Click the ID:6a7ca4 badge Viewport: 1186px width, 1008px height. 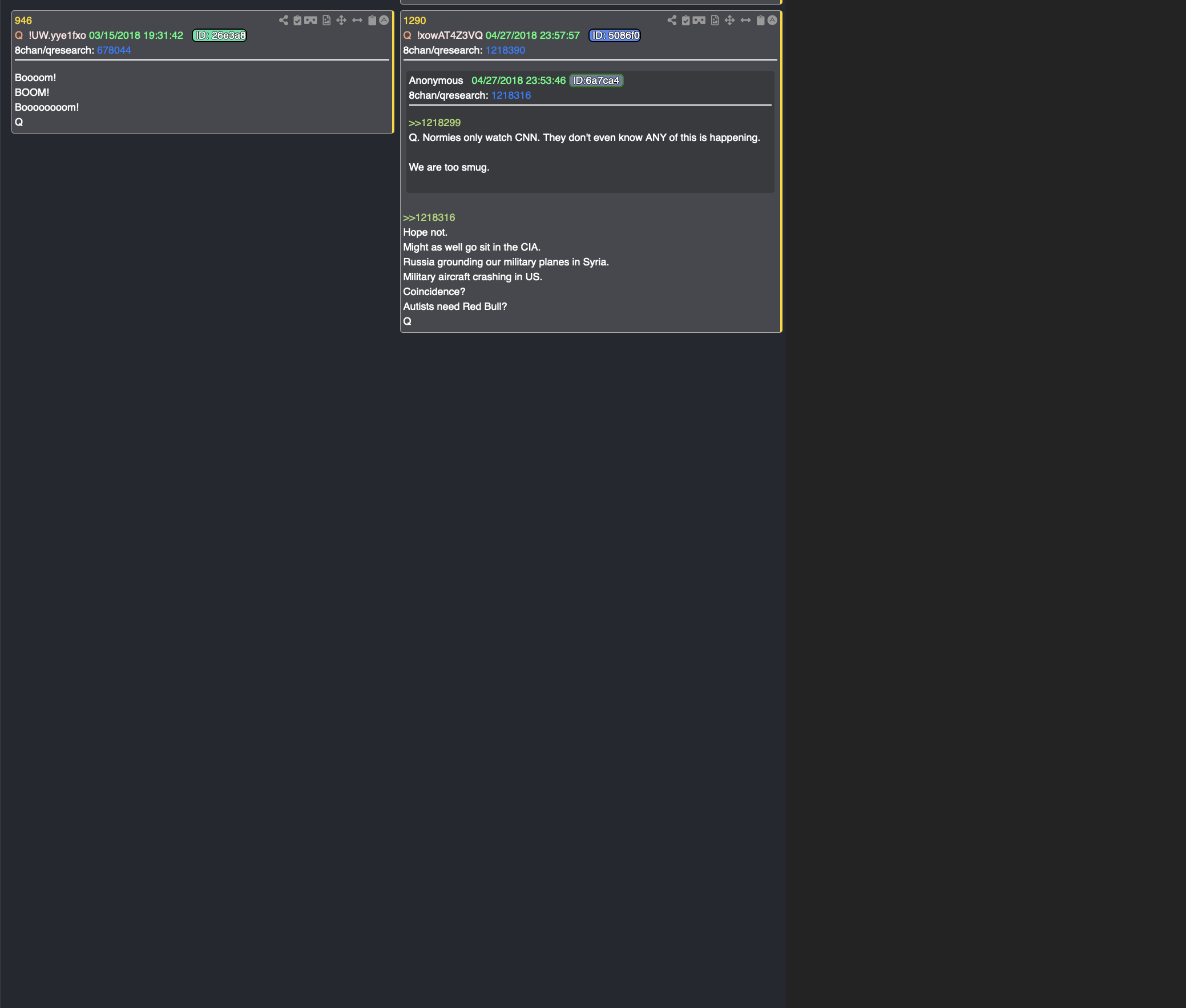(x=596, y=80)
